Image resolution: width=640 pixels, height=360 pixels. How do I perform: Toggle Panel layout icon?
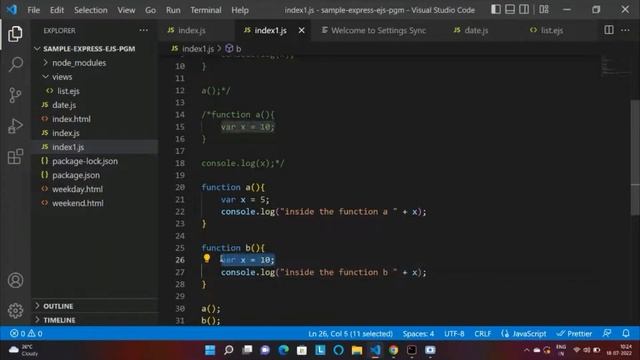[x=510, y=9]
